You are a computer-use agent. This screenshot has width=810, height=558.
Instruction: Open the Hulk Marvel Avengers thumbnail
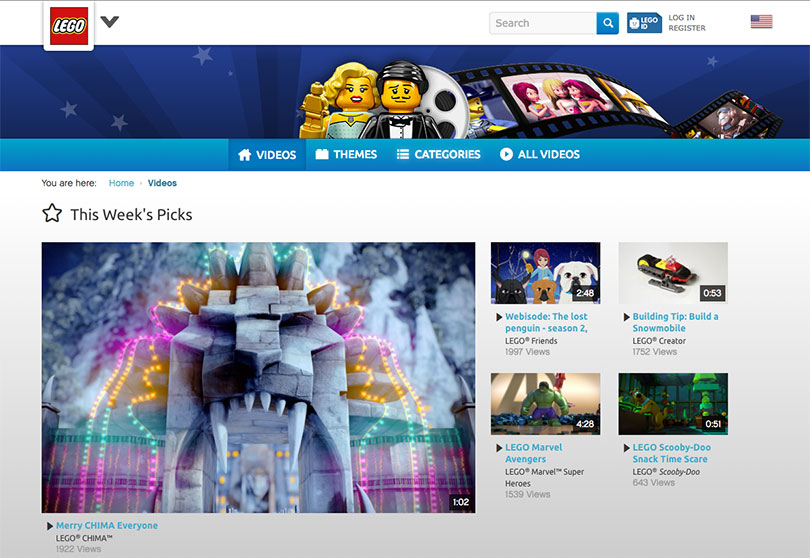tap(546, 404)
